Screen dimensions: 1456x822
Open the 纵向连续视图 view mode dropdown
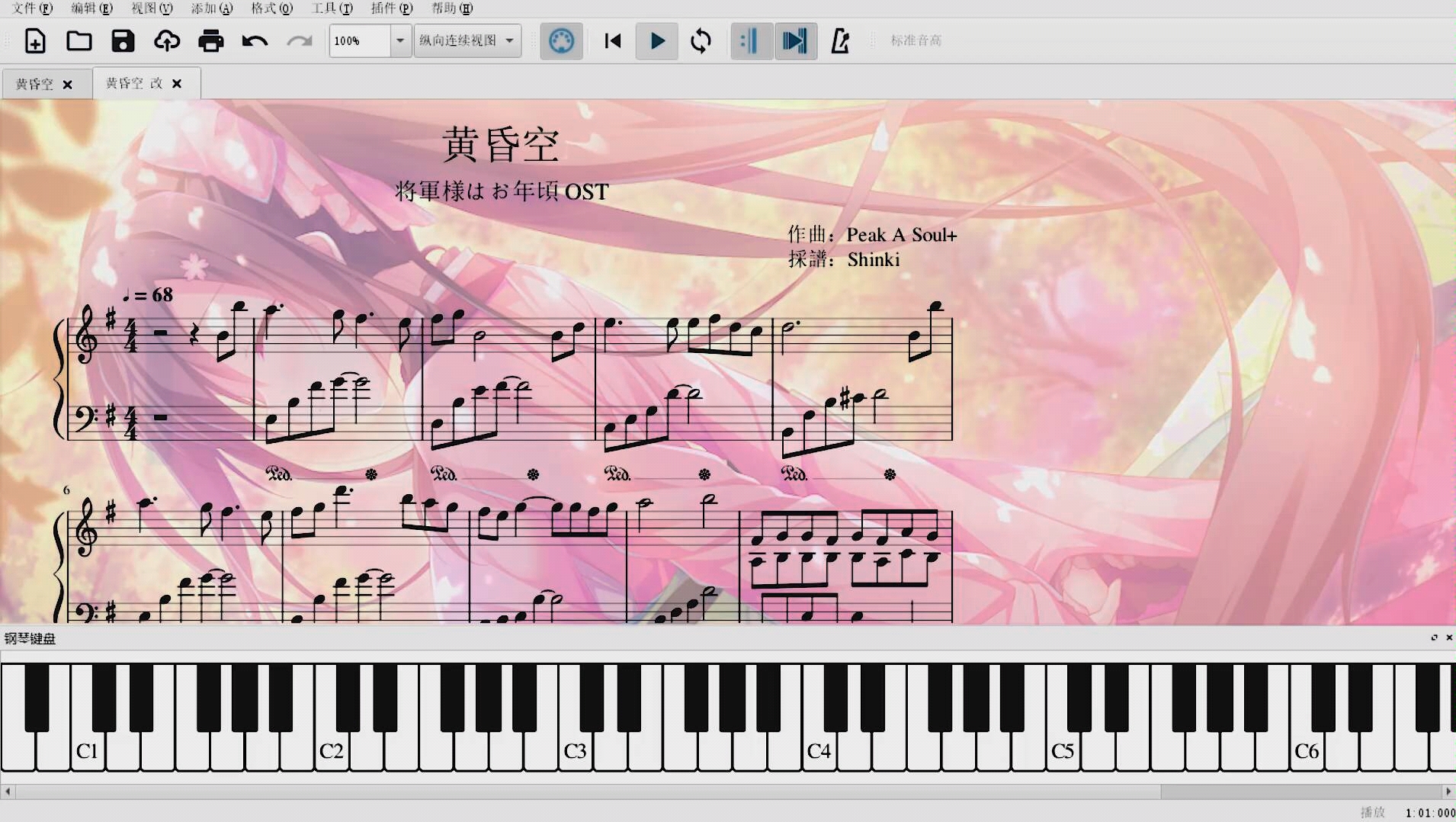click(467, 40)
